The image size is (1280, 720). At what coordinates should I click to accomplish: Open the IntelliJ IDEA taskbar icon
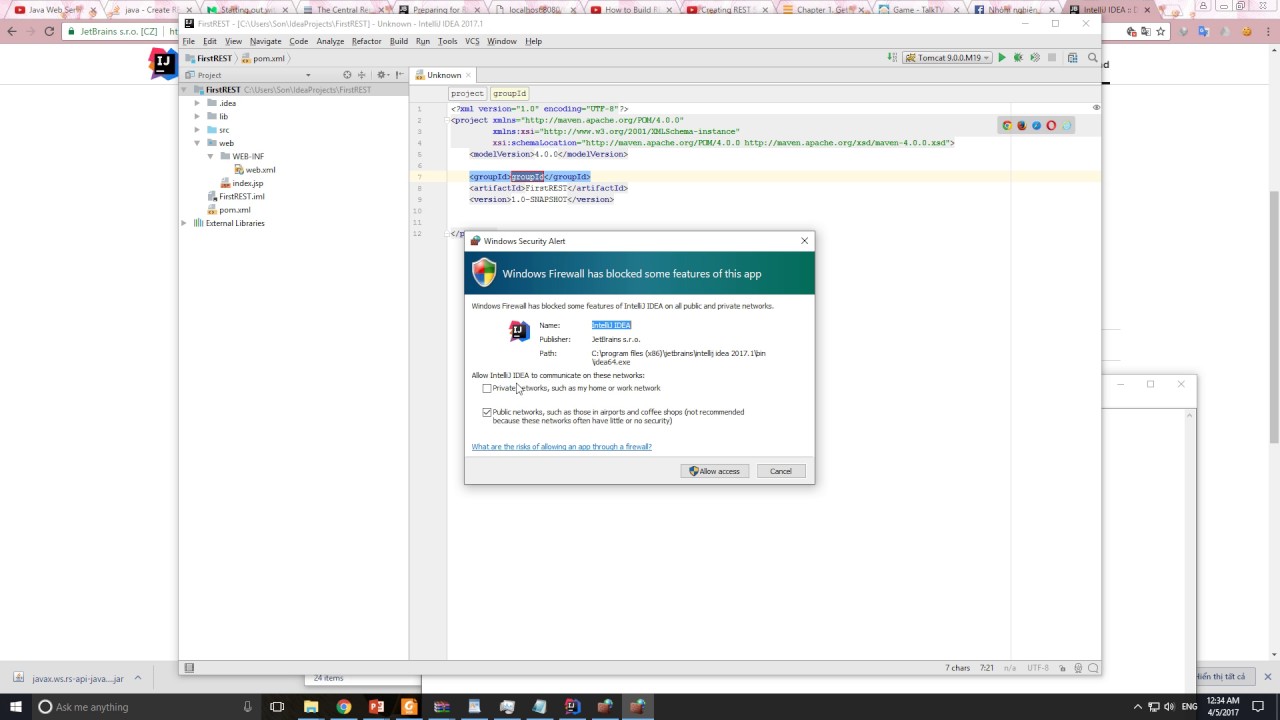pyautogui.click(x=572, y=706)
